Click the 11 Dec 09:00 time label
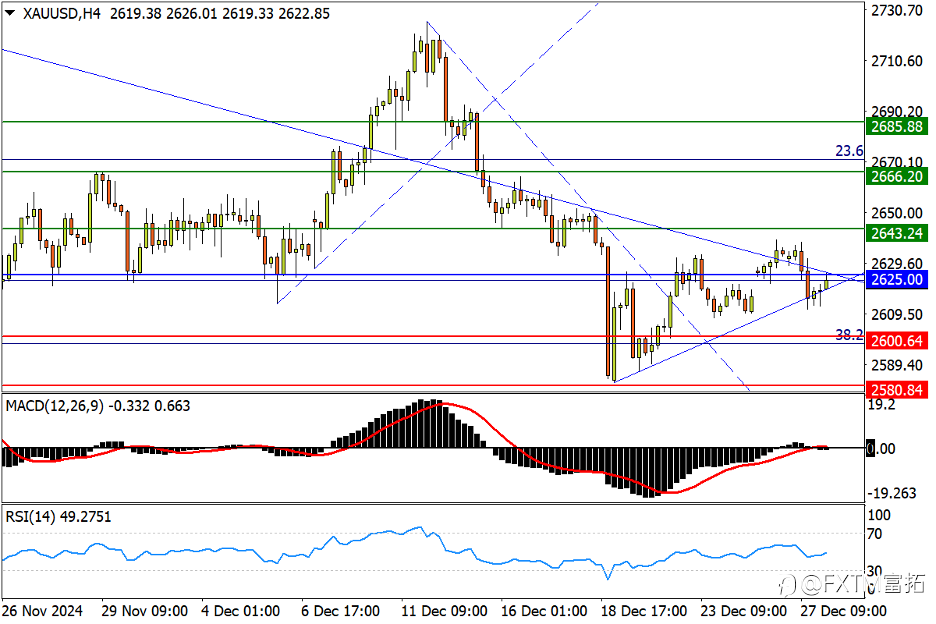Image resolution: width=936 pixels, height=624 pixels. click(x=444, y=611)
